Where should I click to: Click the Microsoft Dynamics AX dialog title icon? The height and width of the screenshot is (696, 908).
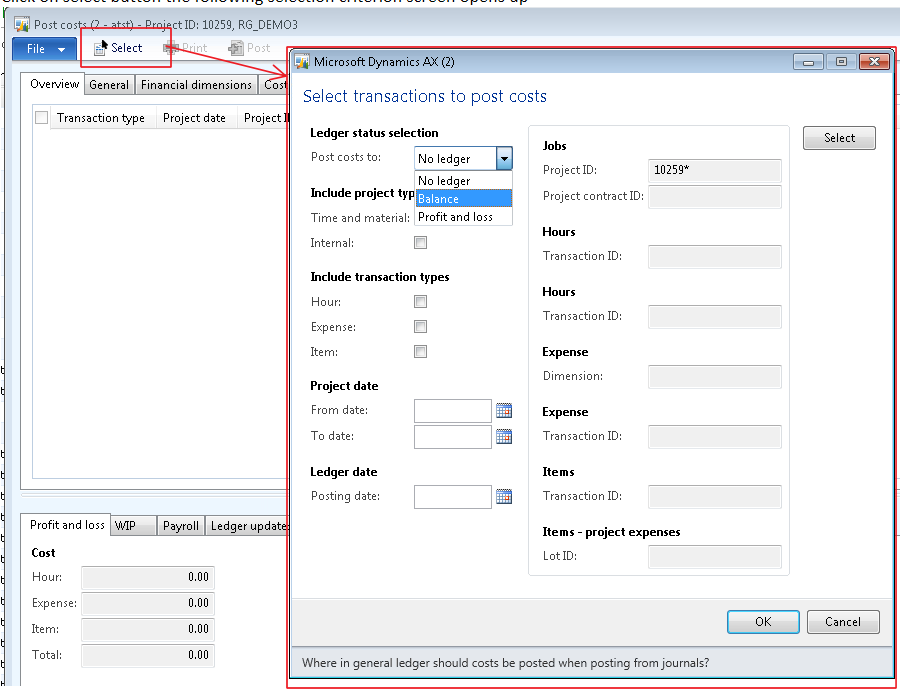point(302,62)
